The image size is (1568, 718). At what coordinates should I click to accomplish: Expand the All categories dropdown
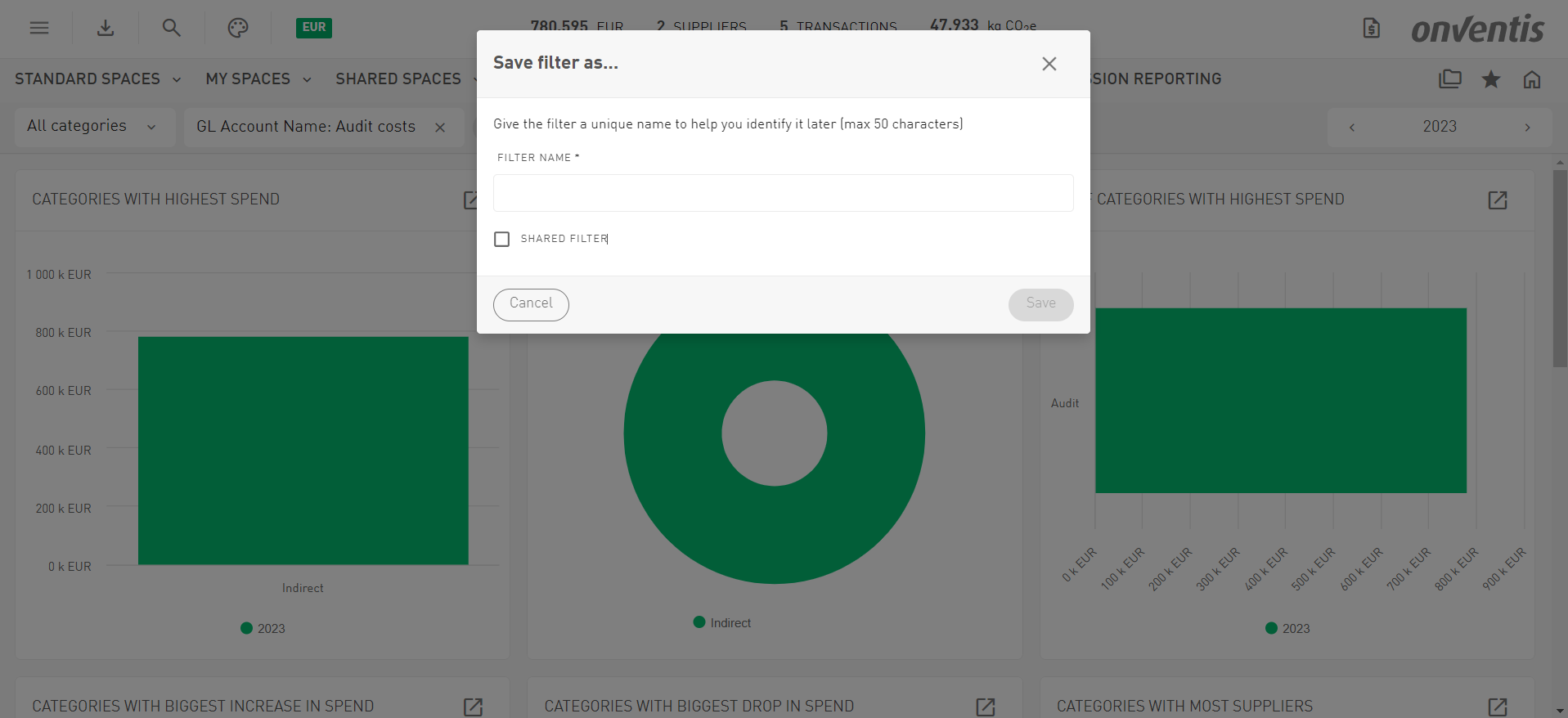coord(94,127)
